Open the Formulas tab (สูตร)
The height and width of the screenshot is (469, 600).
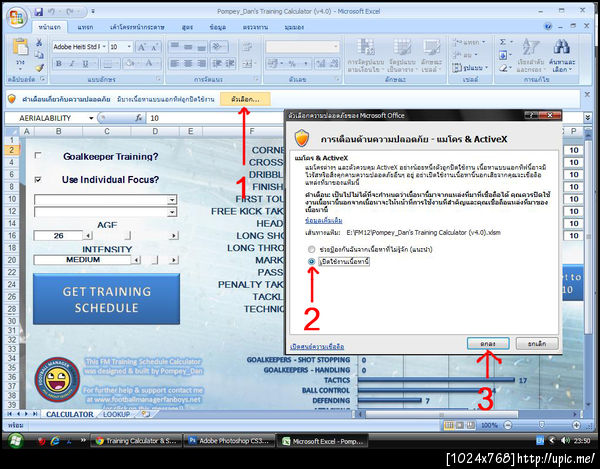coord(187,27)
